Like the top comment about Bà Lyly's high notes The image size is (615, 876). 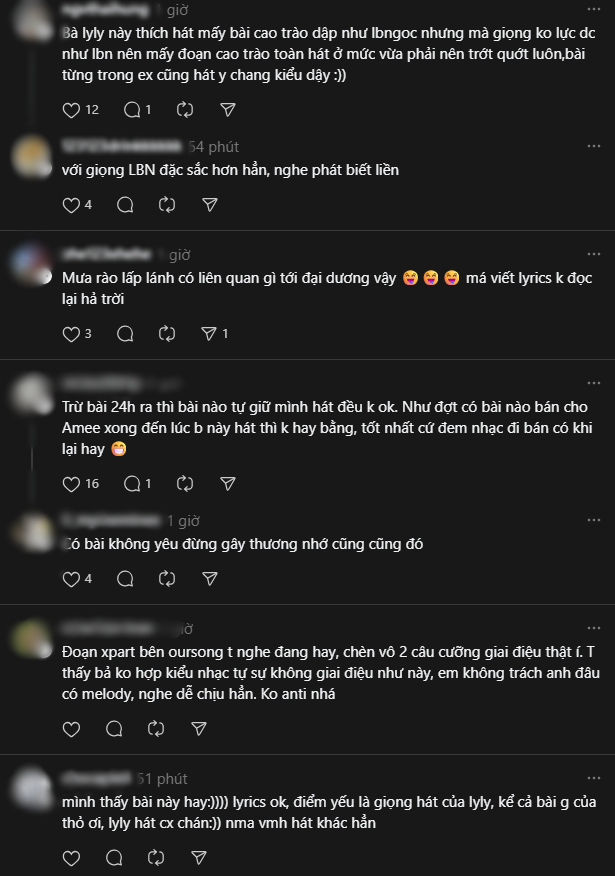coord(71,110)
